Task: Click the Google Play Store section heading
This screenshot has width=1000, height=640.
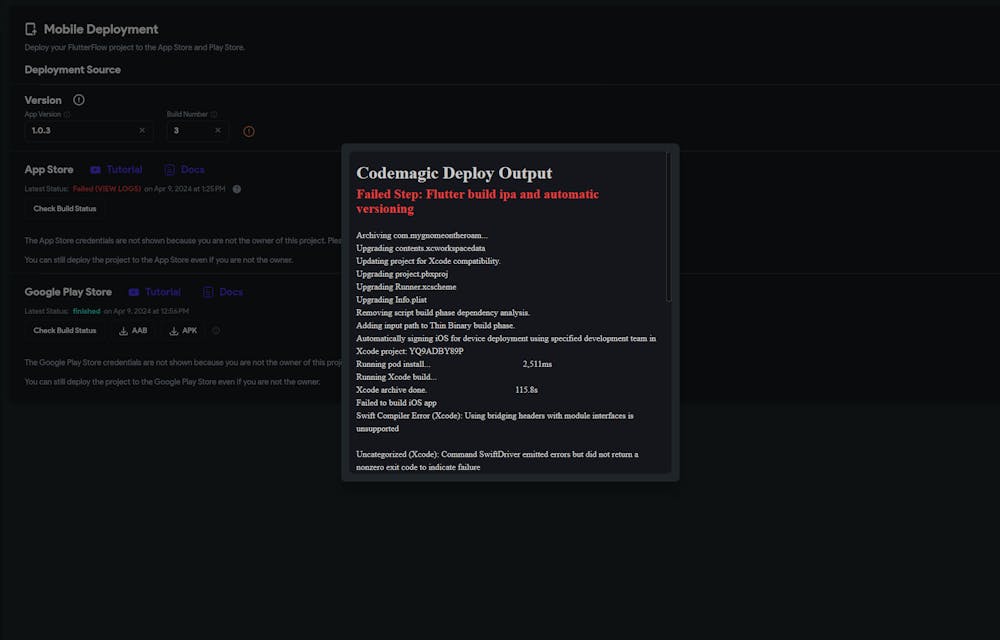Action: [68, 292]
